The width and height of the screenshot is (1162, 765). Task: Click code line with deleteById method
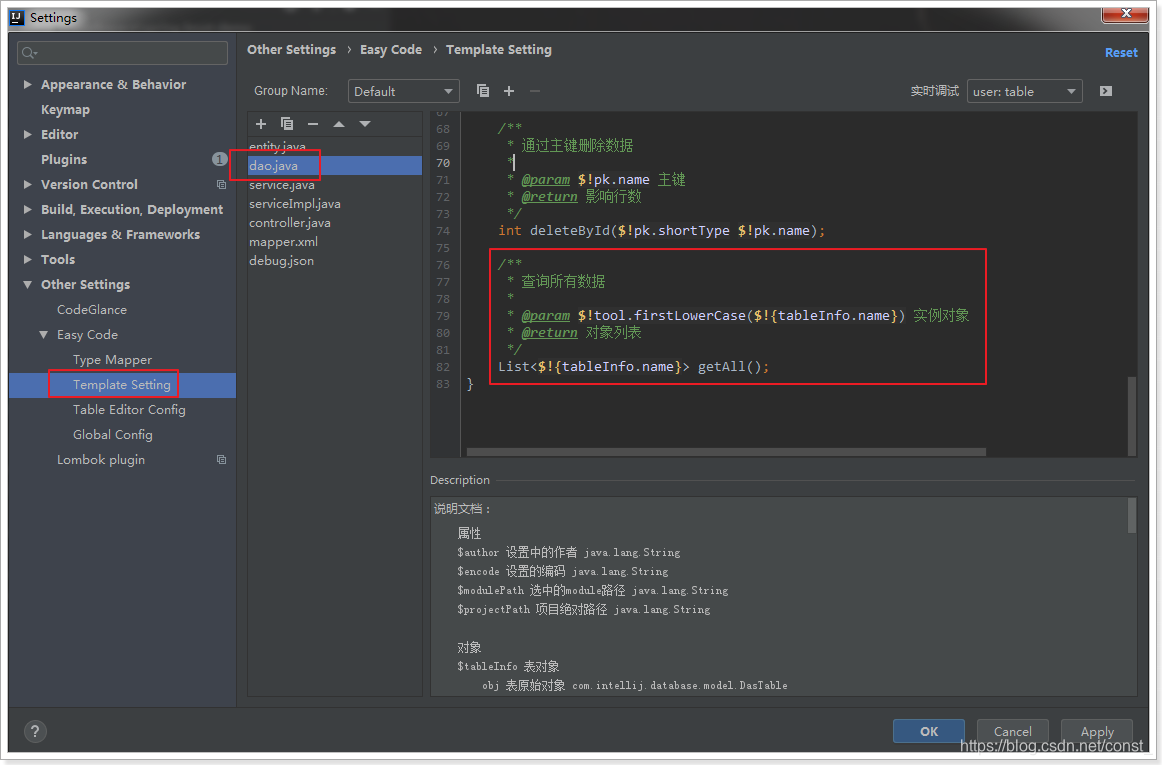click(661, 231)
